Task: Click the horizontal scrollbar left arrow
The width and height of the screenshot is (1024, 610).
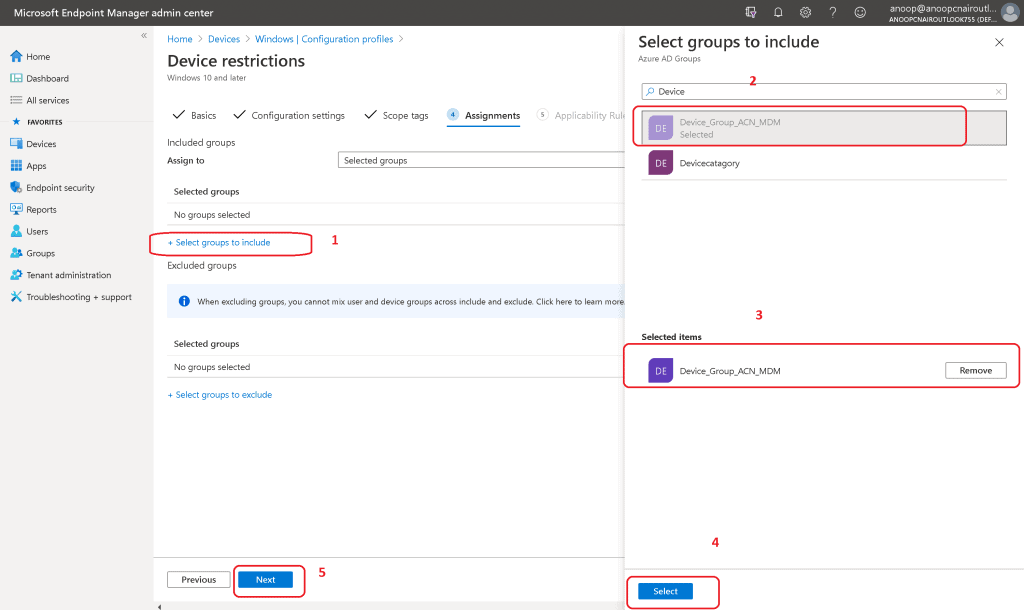Action: coord(159,607)
